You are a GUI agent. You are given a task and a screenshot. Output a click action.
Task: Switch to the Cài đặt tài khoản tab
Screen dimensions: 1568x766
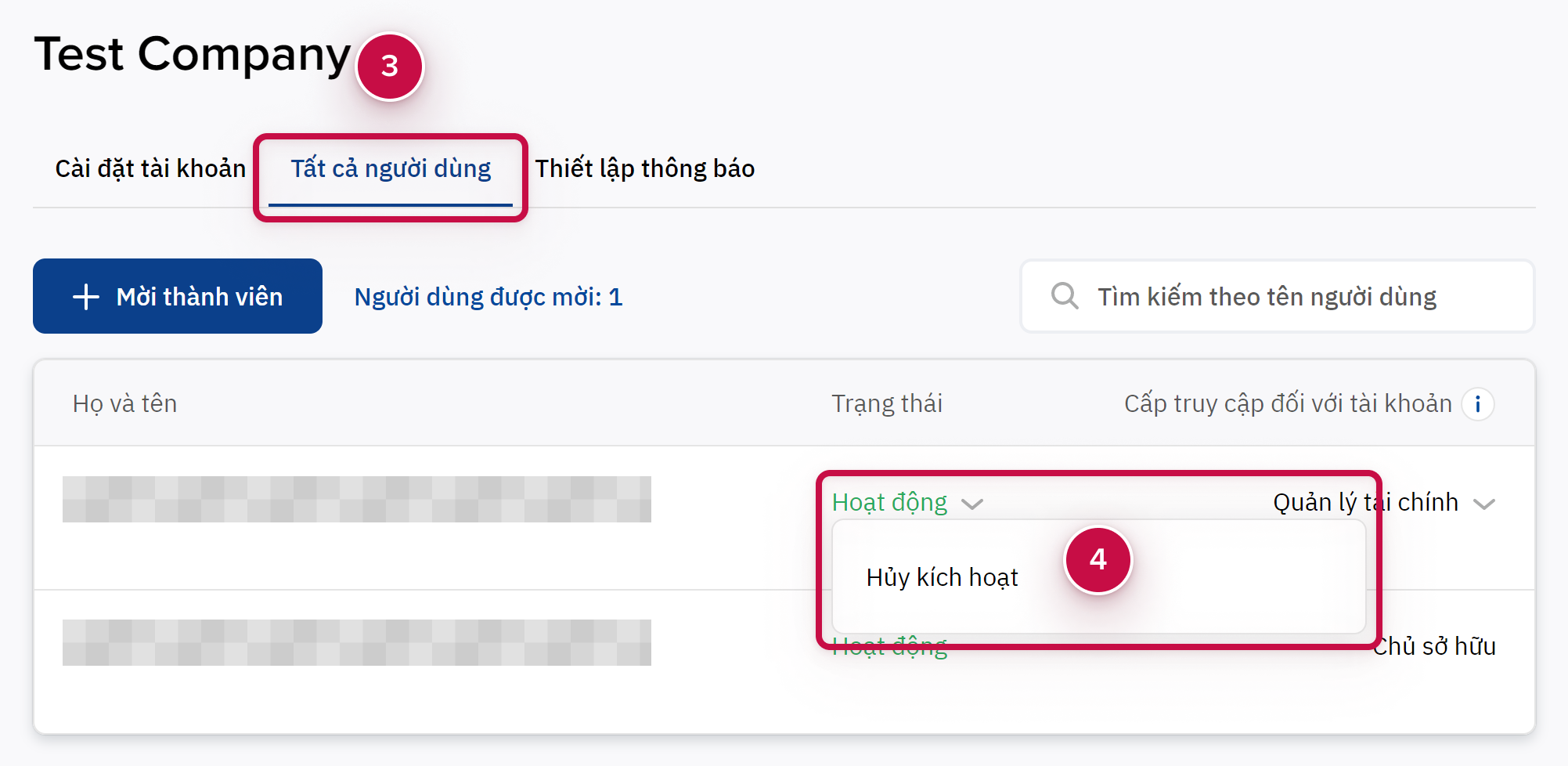[150, 169]
